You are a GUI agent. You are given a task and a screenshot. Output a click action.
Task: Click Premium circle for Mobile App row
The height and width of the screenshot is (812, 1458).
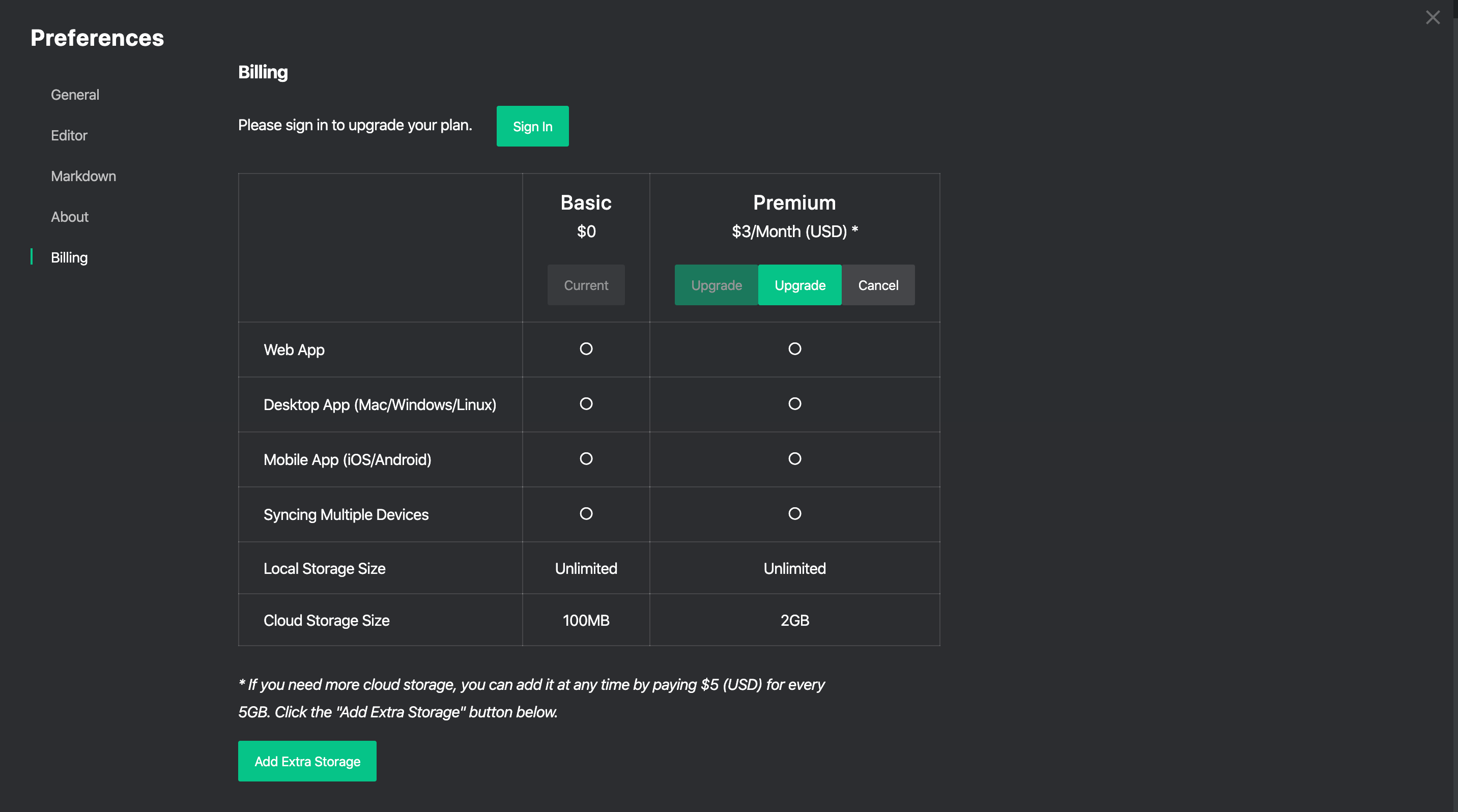click(794, 458)
